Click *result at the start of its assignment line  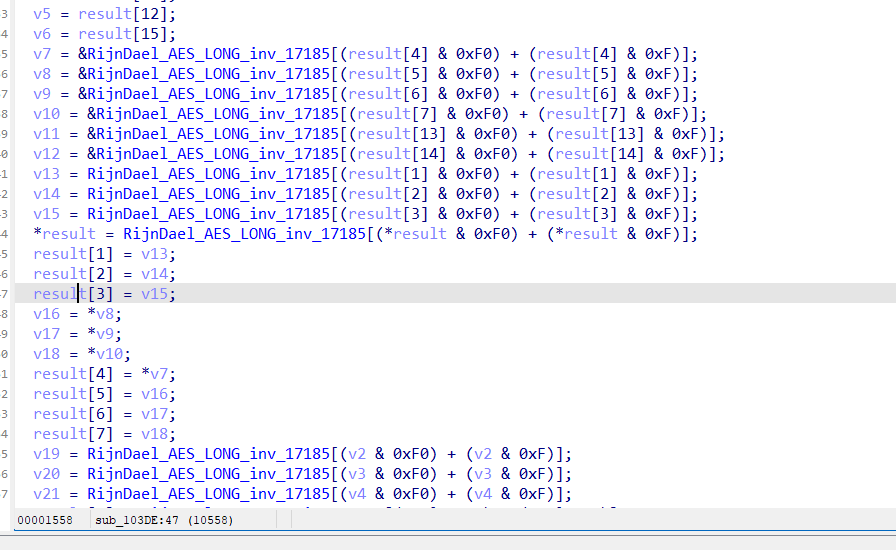click(x=65, y=234)
